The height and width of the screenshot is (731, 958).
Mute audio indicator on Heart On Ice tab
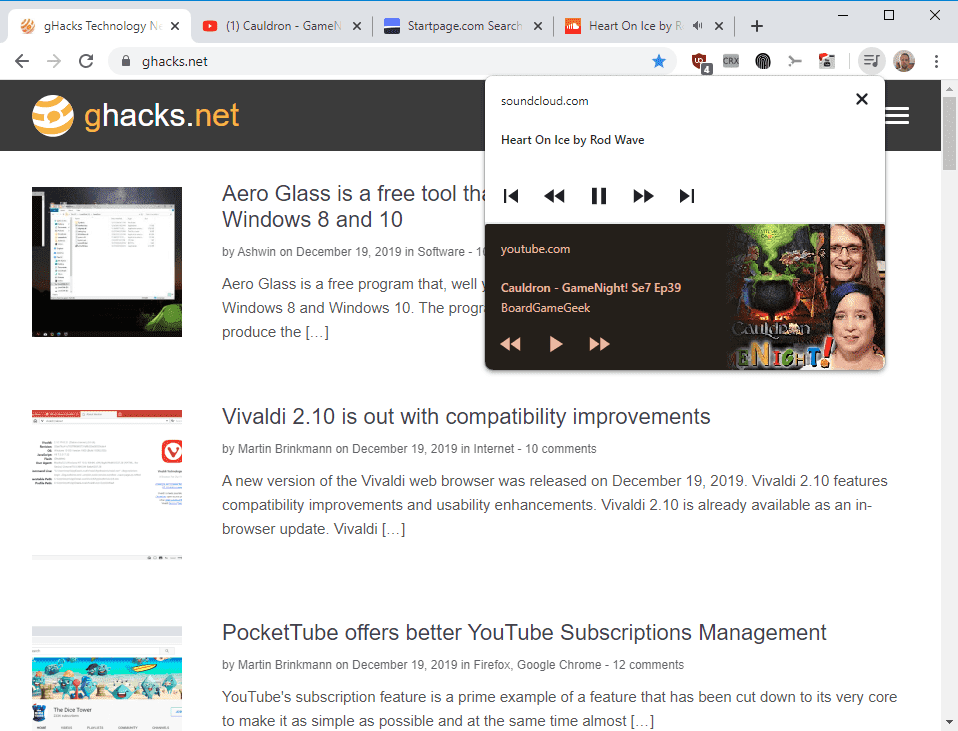pyautogui.click(x=698, y=26)
